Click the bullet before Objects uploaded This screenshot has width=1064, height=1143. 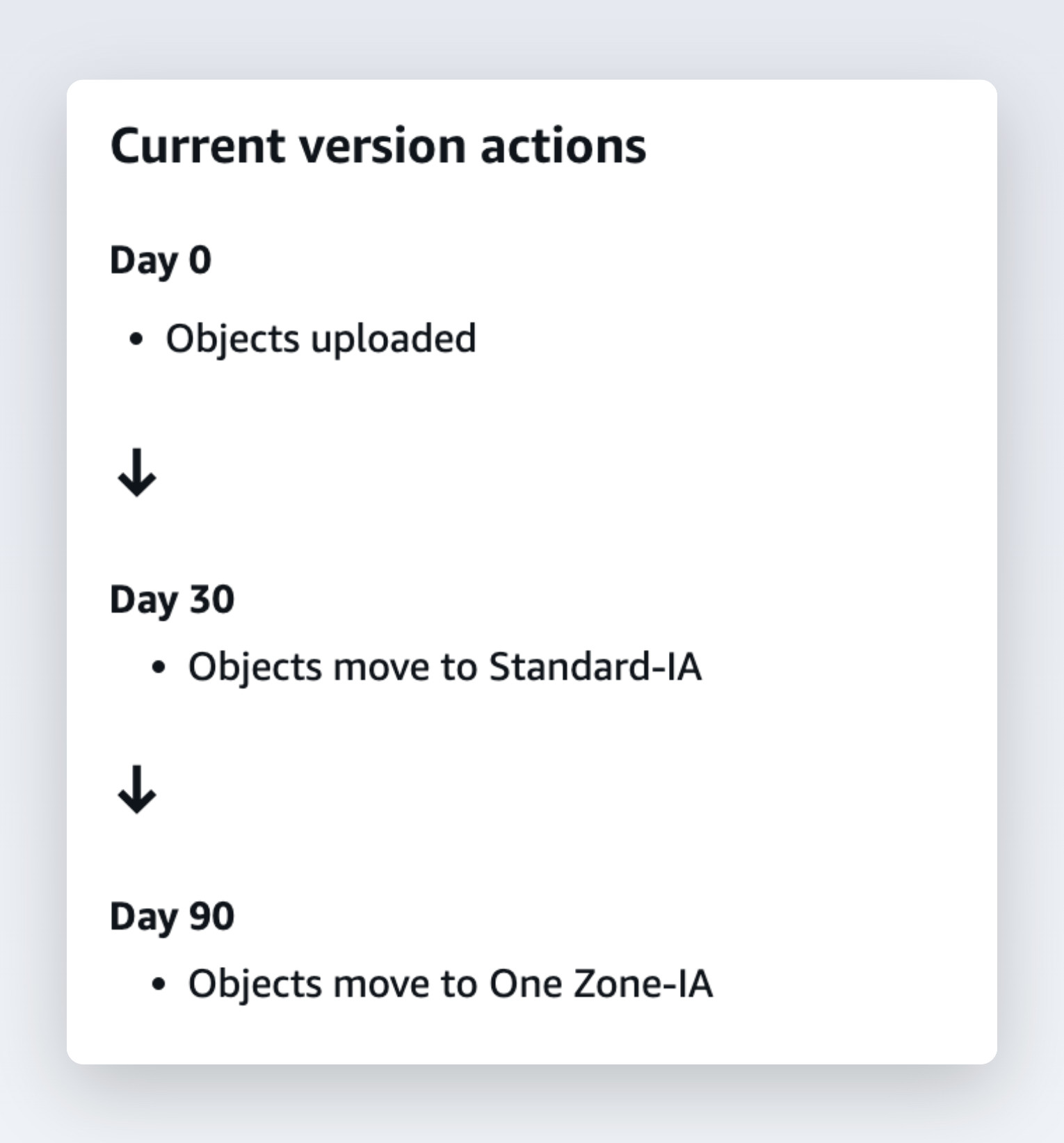pos(136,339)
